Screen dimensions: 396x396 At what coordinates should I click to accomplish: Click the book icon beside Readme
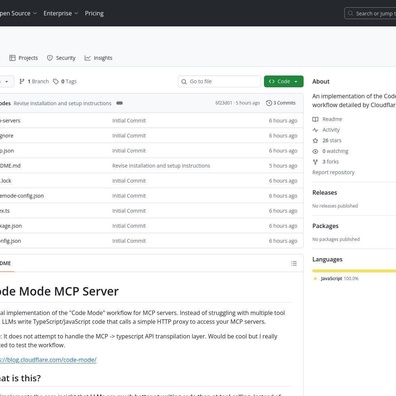[315, 119]
